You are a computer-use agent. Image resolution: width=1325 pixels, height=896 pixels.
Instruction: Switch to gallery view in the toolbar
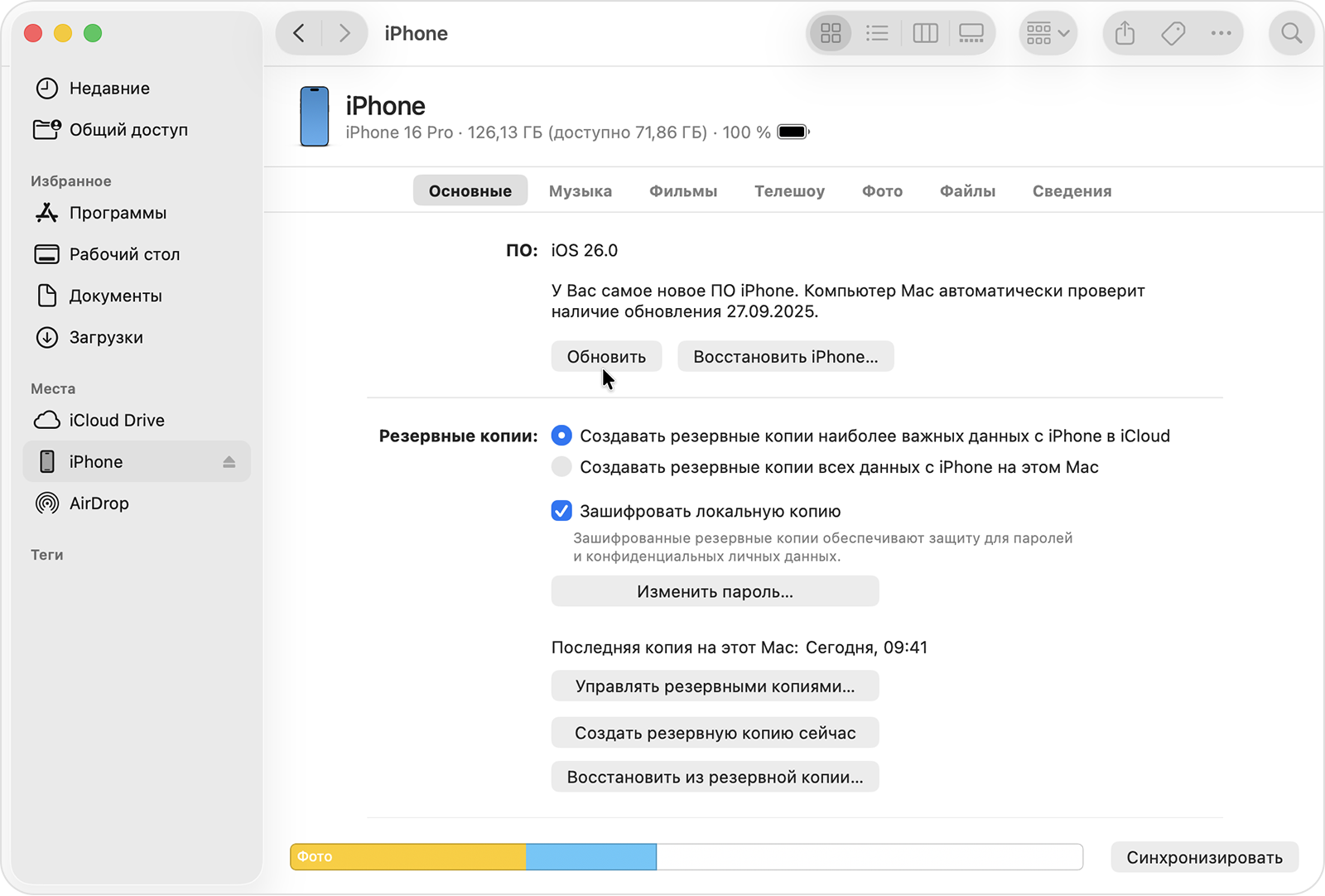pos(971,33)
